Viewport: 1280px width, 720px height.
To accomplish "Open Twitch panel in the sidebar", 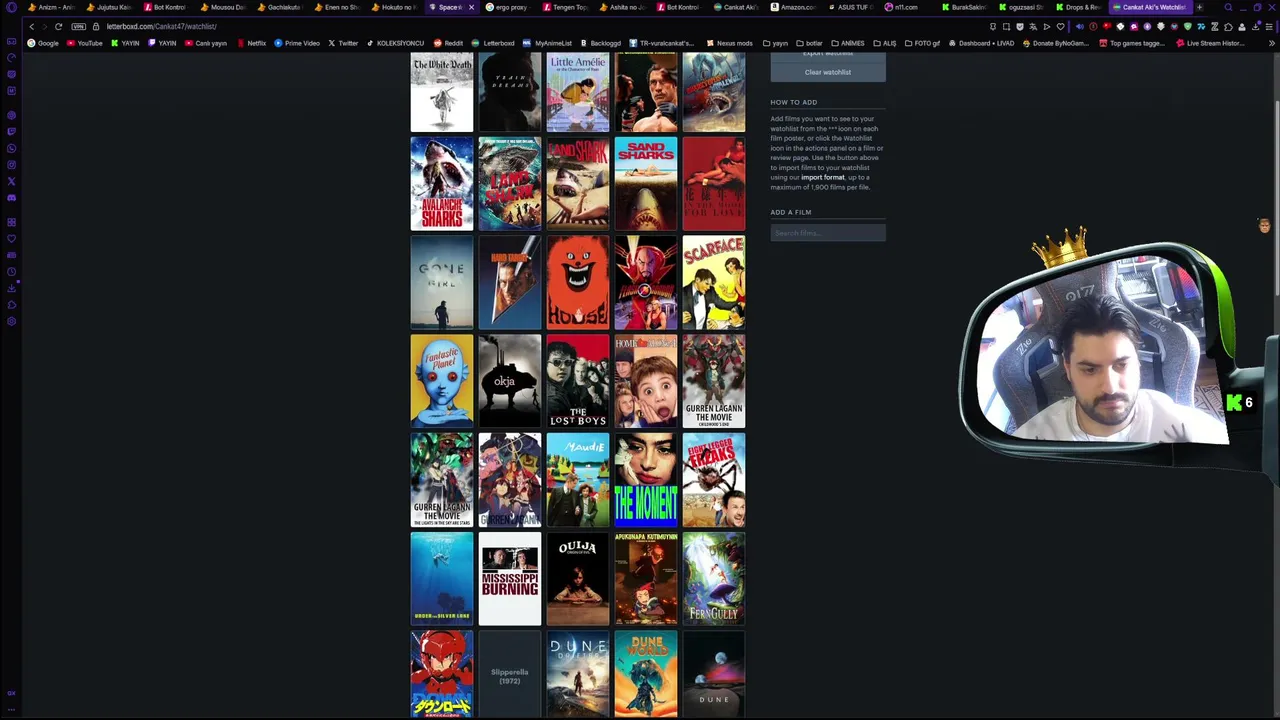I will pyautogui.click(x=11, y=131).
